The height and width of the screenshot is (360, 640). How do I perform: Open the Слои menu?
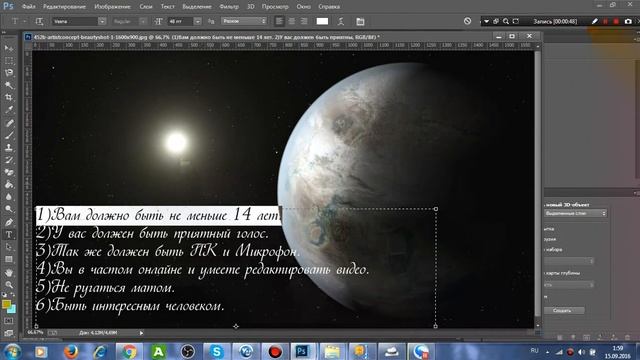pyautogui.click(x=146, y=7)
